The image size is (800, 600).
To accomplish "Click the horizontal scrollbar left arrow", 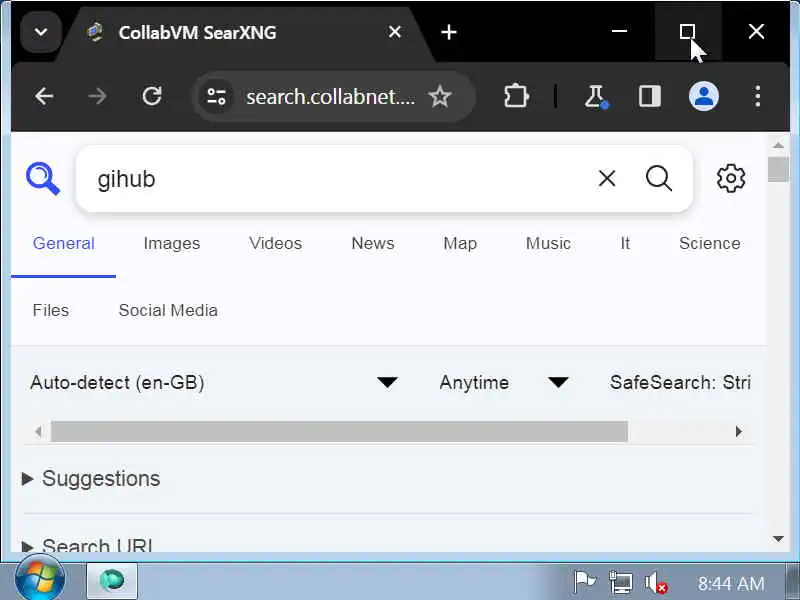I will tap(38, 432).
